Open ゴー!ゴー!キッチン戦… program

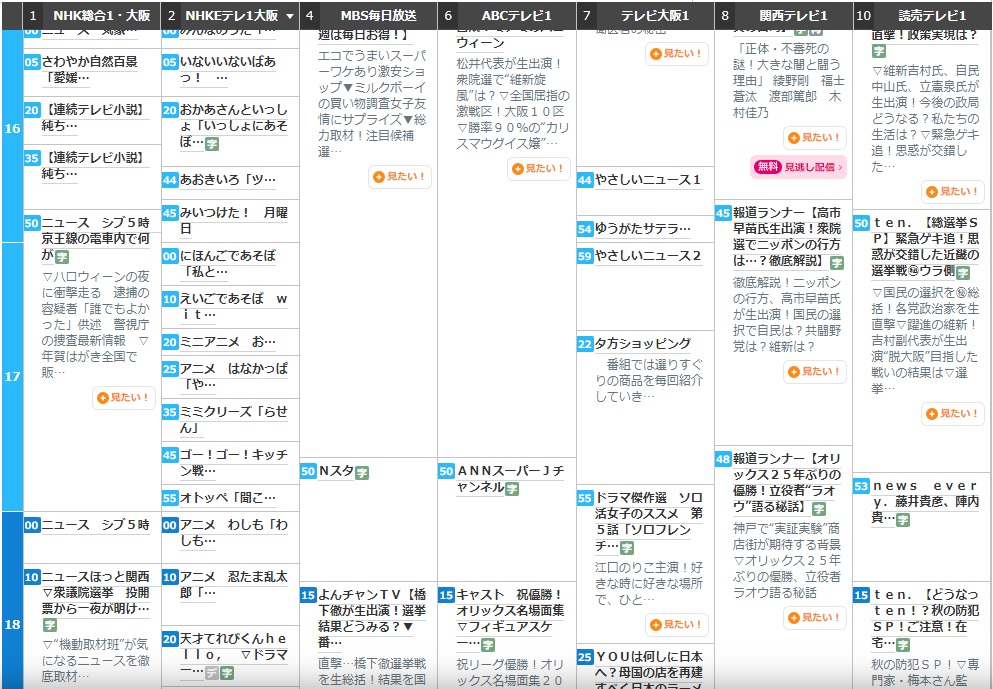click(x=234, y=463)
